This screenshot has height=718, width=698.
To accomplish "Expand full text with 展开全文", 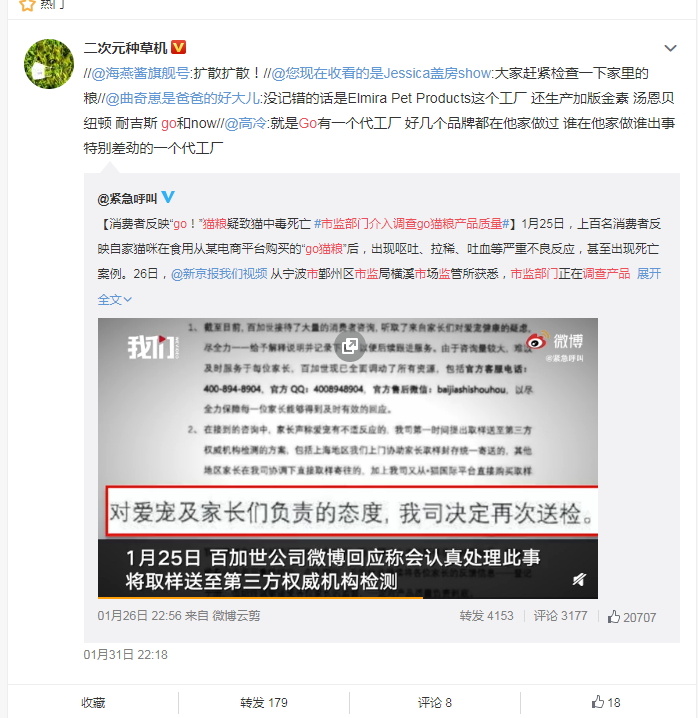I will [649, 274].
